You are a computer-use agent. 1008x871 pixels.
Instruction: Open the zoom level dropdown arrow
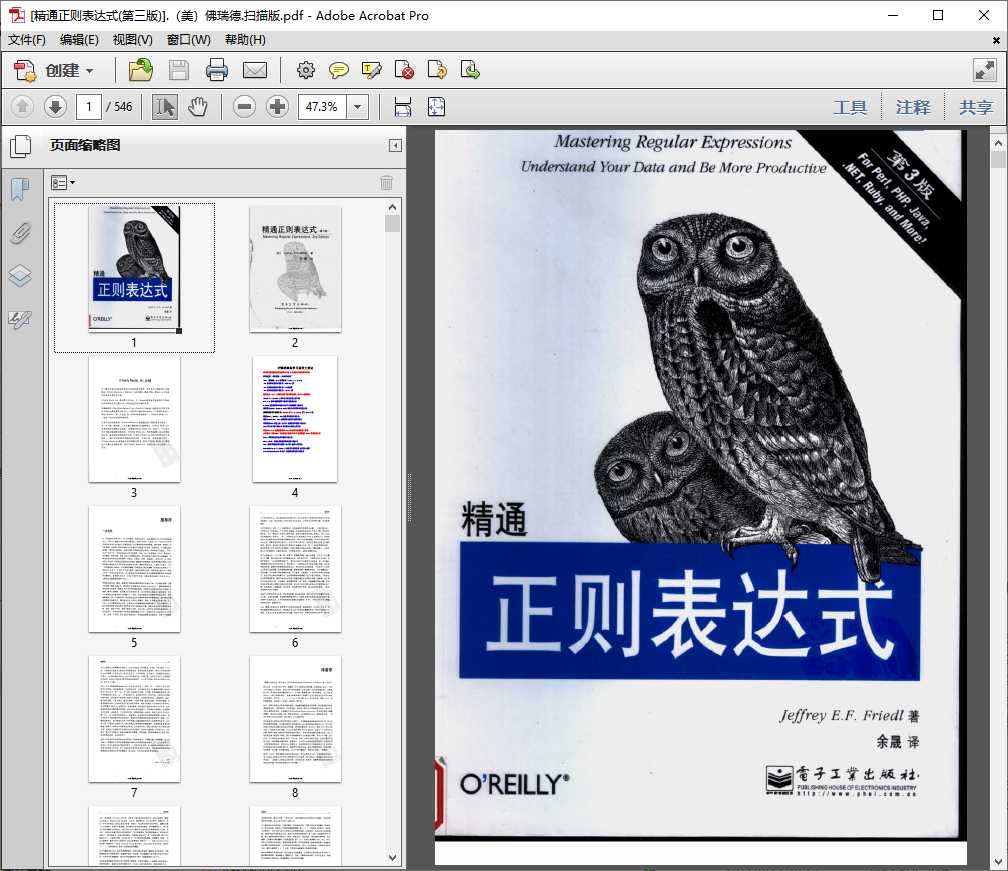click(357, 107)
